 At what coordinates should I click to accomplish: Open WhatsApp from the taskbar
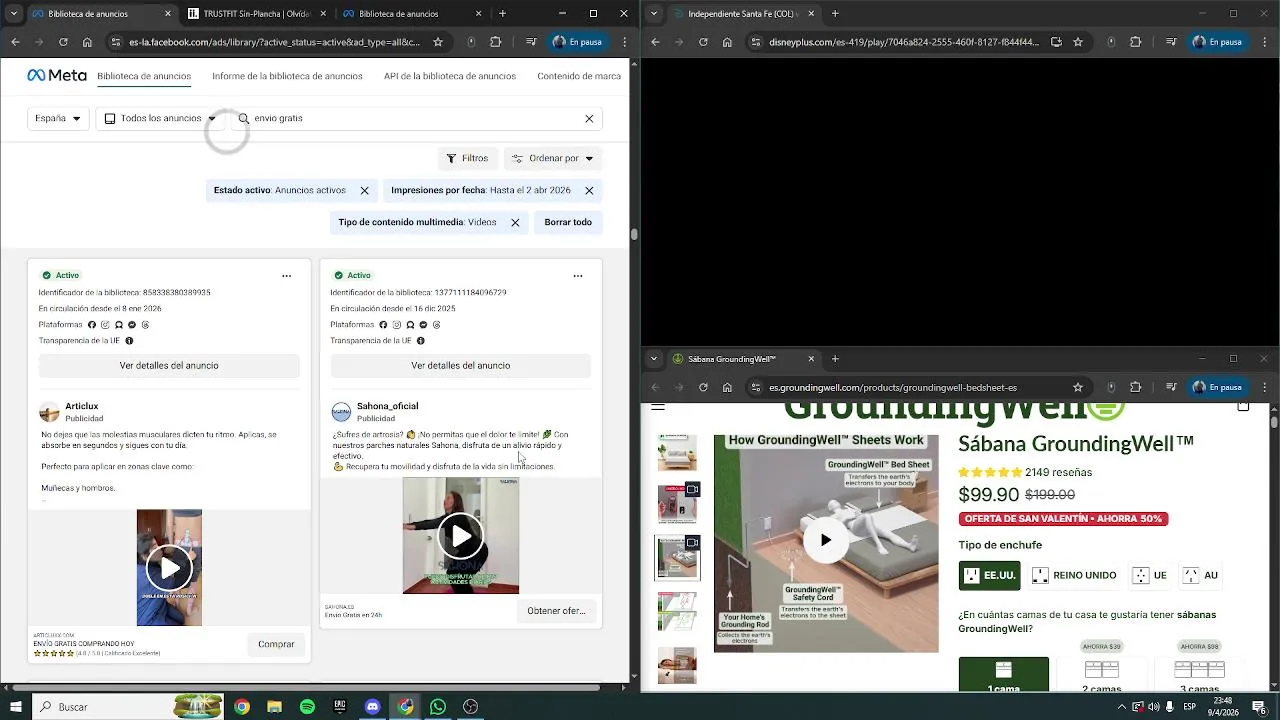tap(438, 707)
